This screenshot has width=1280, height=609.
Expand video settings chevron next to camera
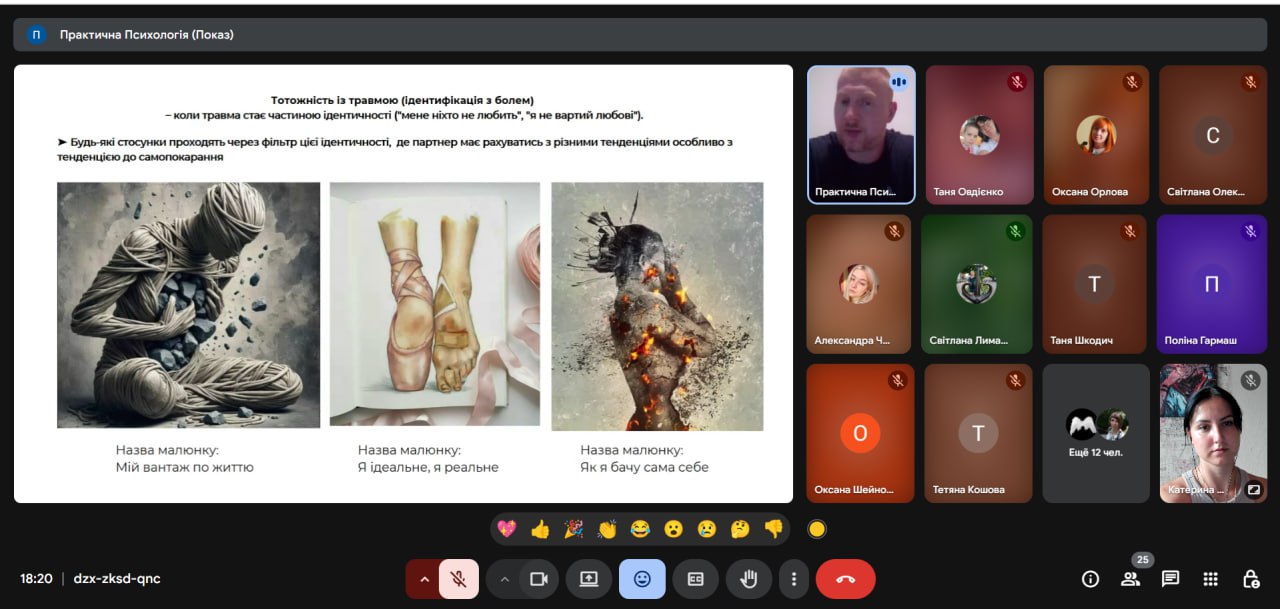(505, 579)
